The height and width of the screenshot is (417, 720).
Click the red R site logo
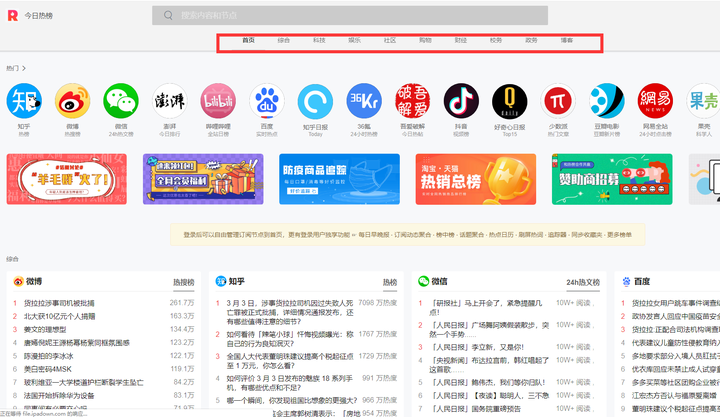point(12,16)
